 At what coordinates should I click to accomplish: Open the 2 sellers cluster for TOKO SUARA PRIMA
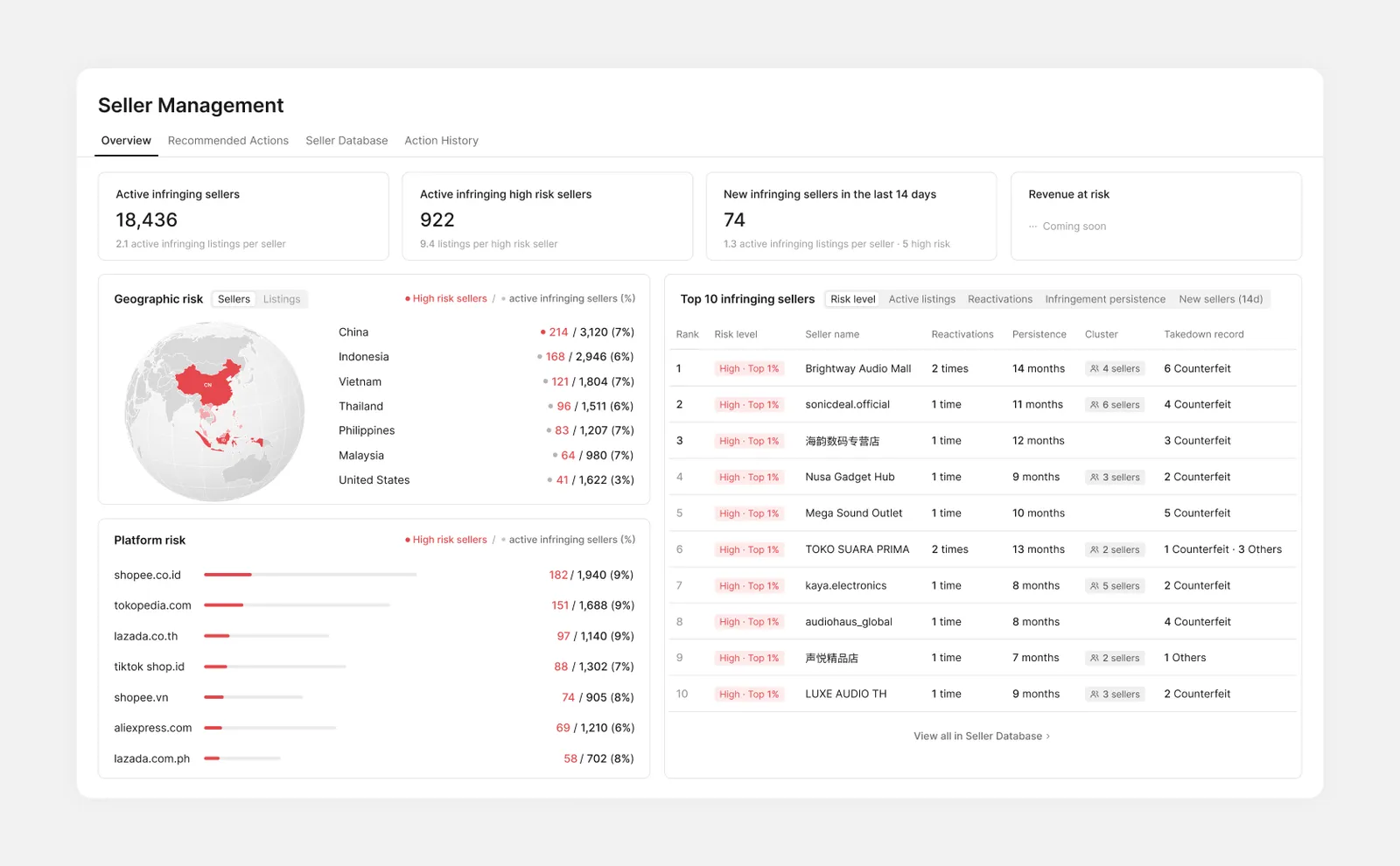tap(1115, 550)
